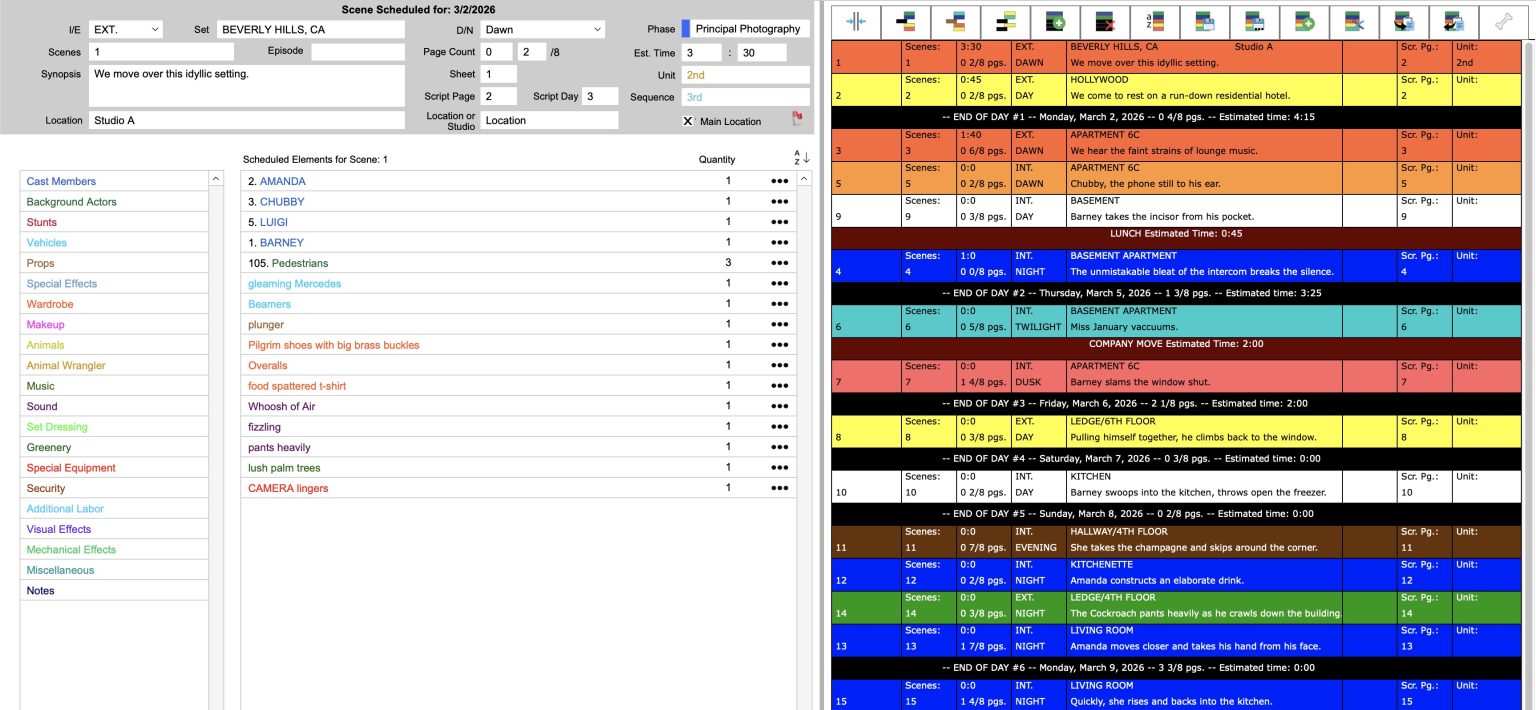Click the colored strips with green plus icon
The height and width of the screenshot is (710, 1536).
click(1305, 20)
